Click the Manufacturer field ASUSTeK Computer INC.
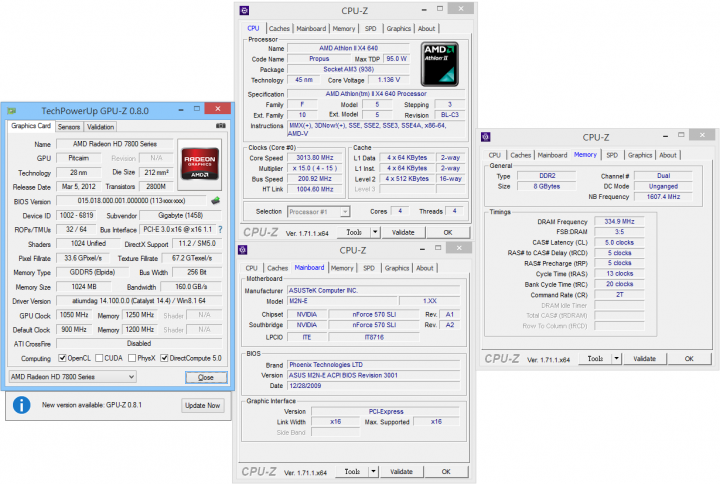Viewport: 720px width, 484px height. click(373, 291)
